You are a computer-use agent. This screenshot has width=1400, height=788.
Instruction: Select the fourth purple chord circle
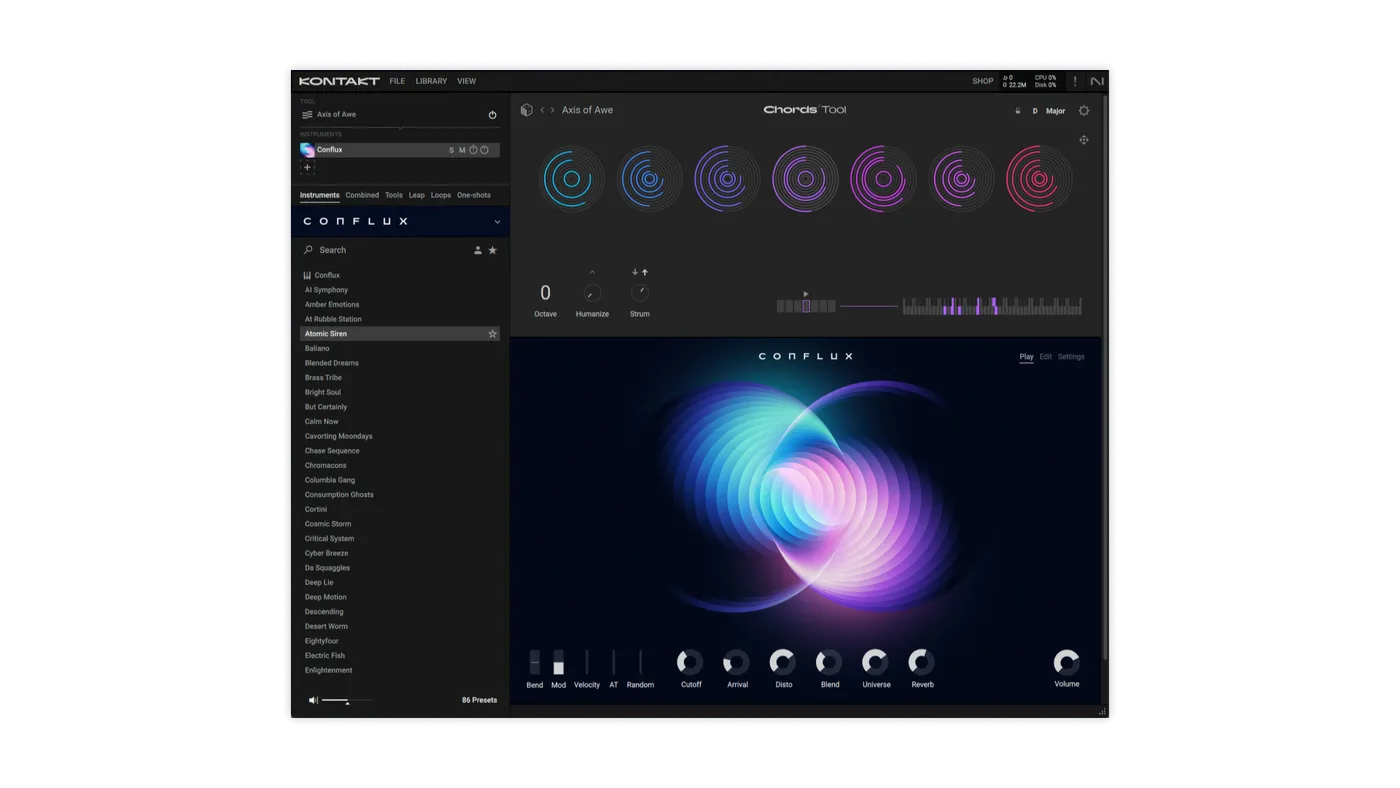tap(805, 179)
